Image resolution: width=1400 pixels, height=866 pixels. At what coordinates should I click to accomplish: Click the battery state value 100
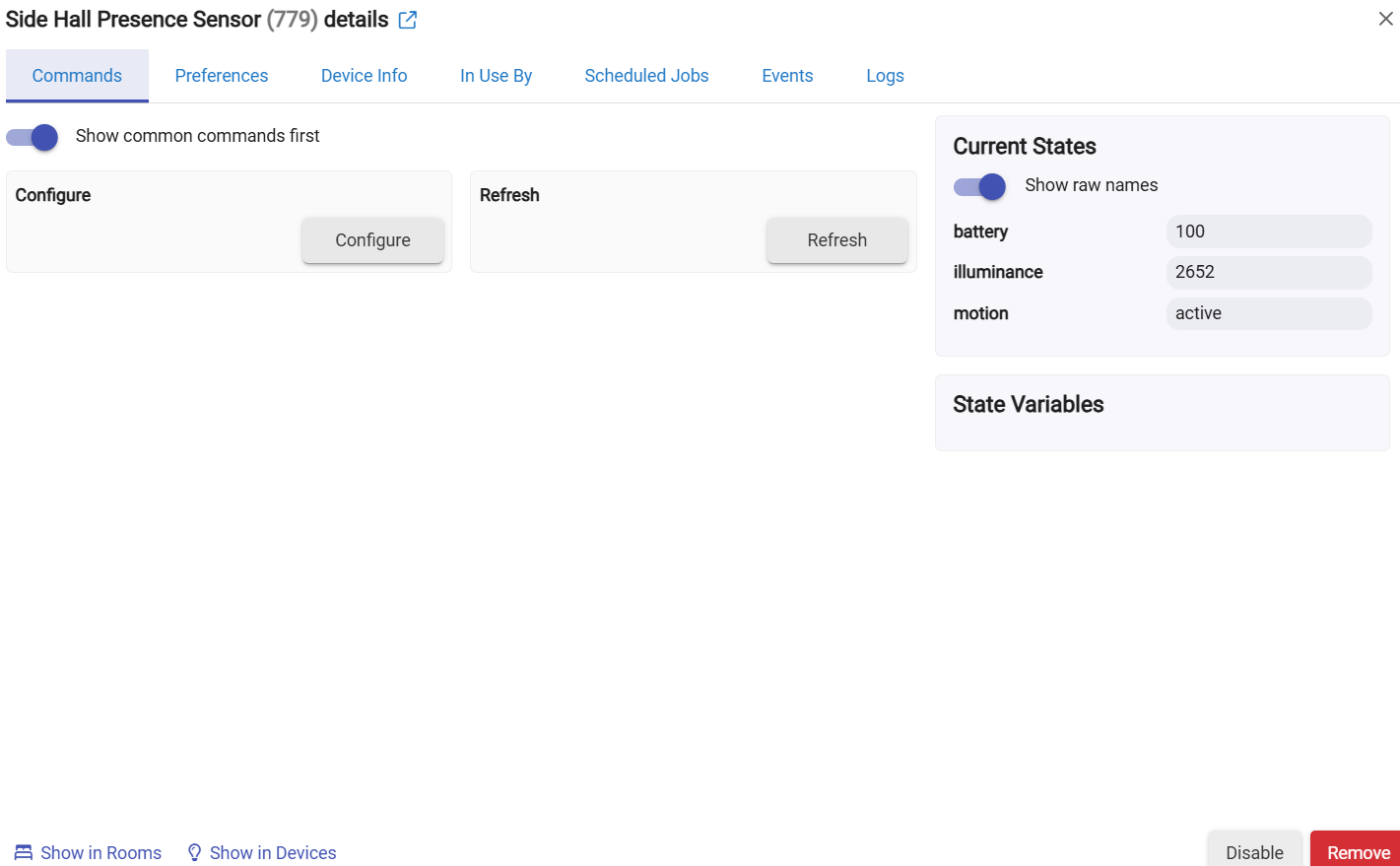[1268, 232]
